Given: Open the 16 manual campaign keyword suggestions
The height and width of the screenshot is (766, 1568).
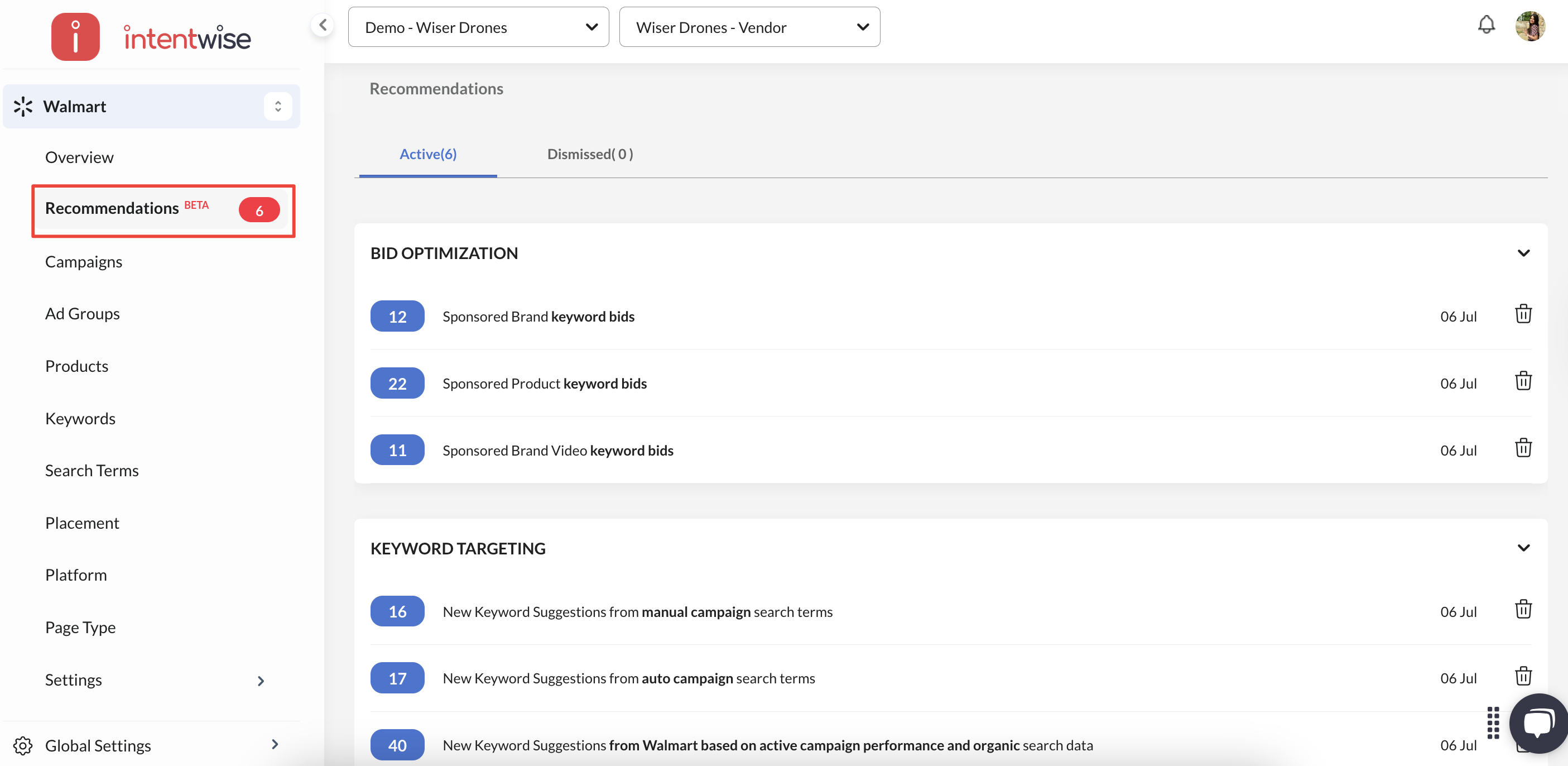Looking at the screenshot, I should [397, 611].
